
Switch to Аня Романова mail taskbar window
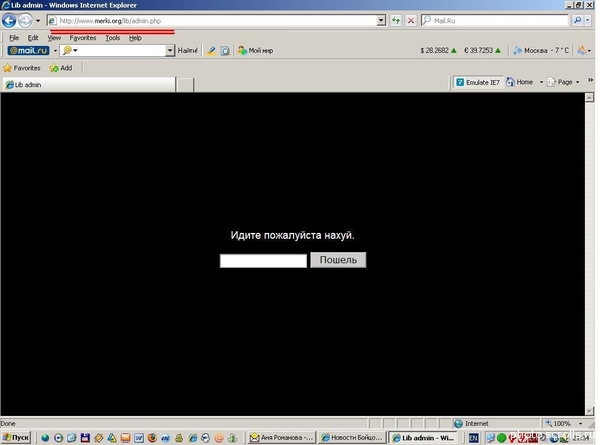click(282, 437)
